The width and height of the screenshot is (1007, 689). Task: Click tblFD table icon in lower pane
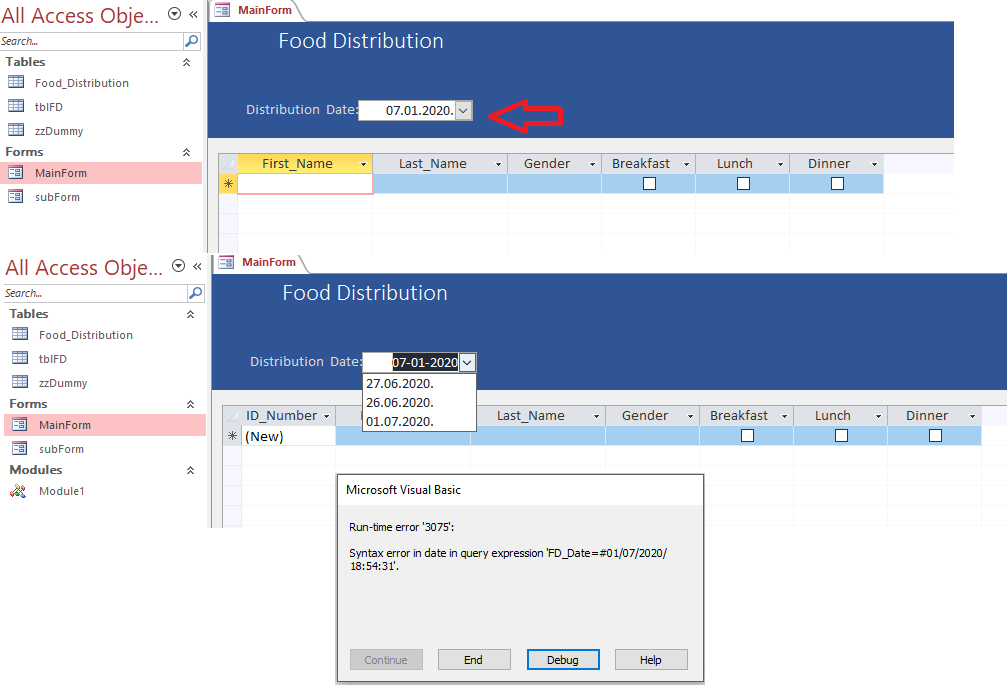(x=20, y=358)
